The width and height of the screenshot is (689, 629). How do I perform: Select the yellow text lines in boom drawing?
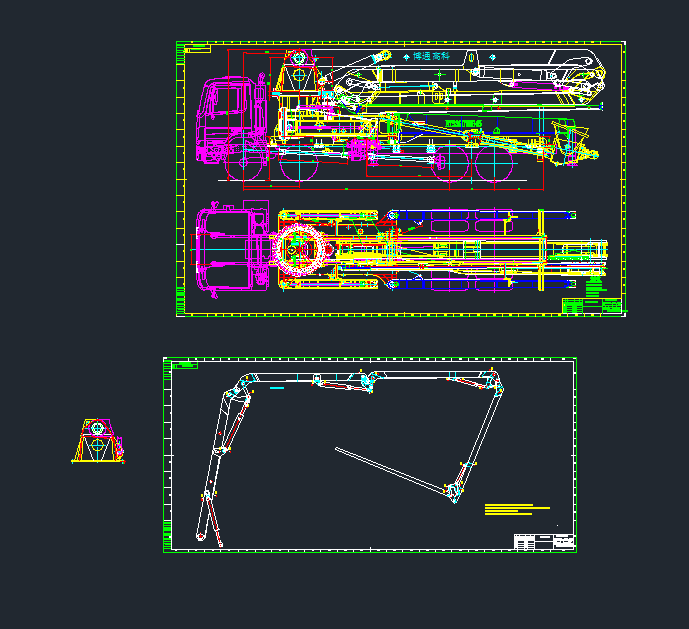516,509
